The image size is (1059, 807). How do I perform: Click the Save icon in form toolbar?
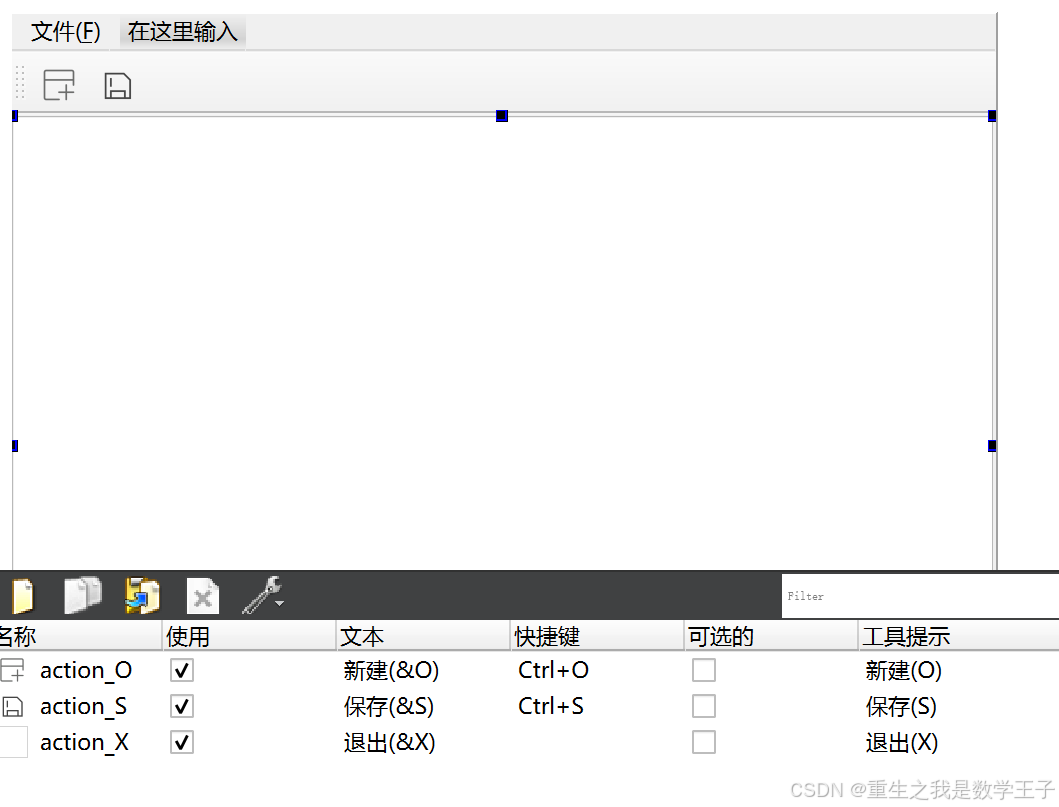(118, 86)
